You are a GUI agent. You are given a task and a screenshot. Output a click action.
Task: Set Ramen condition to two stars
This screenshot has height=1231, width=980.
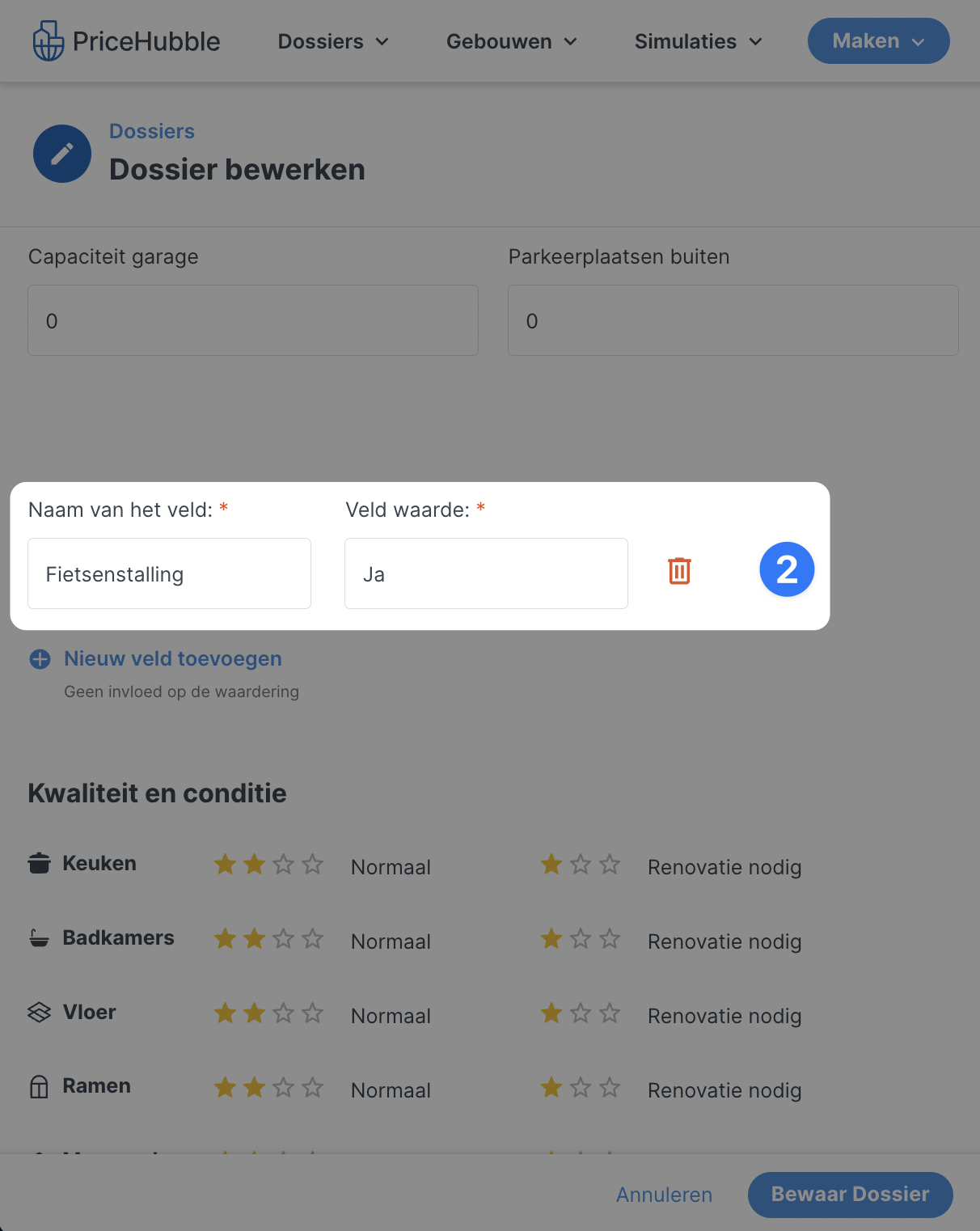click(581, 1088)
